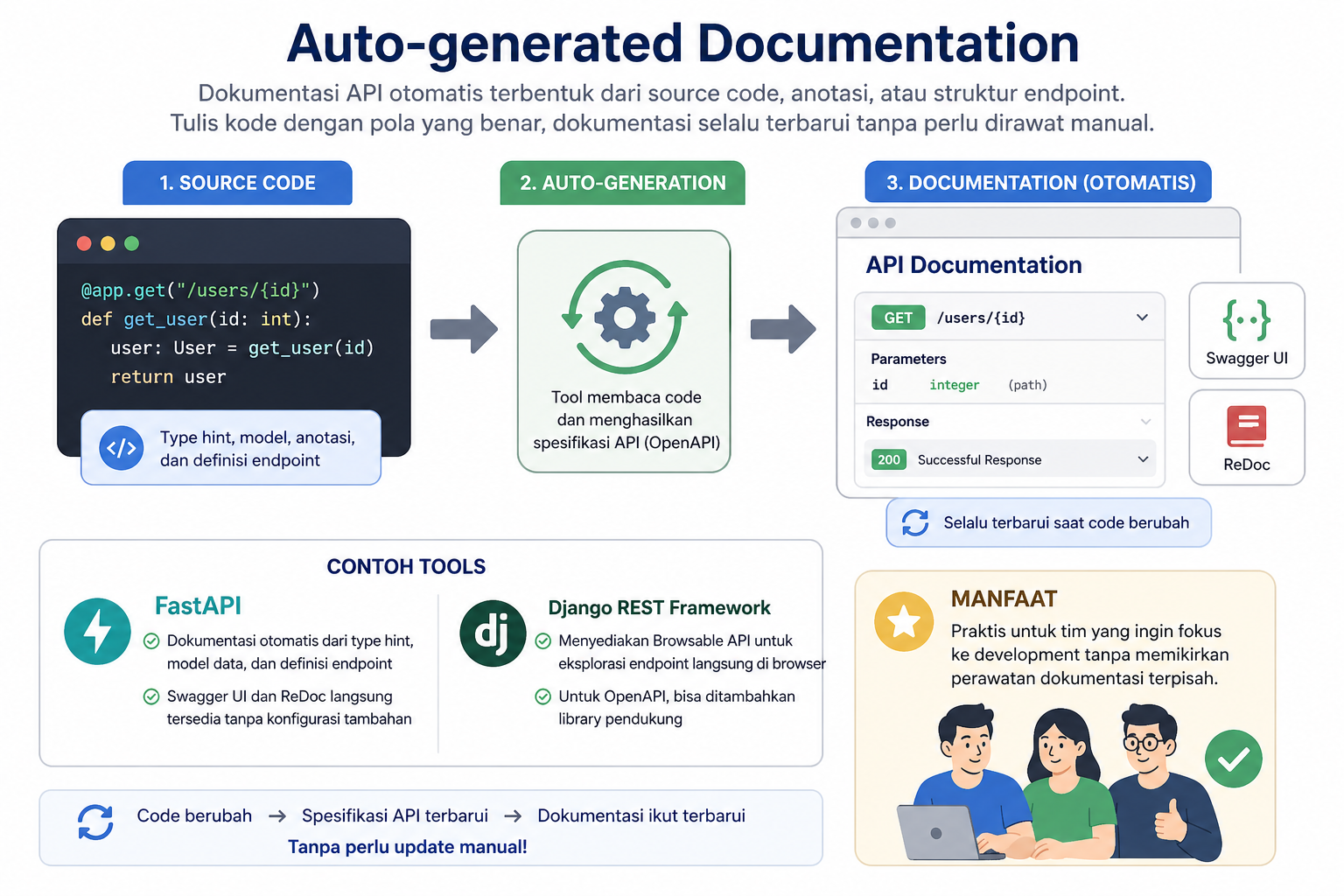Click the Spesifikasi API terbarui text
Viewport: 1344px width, 896px height.
395,815
